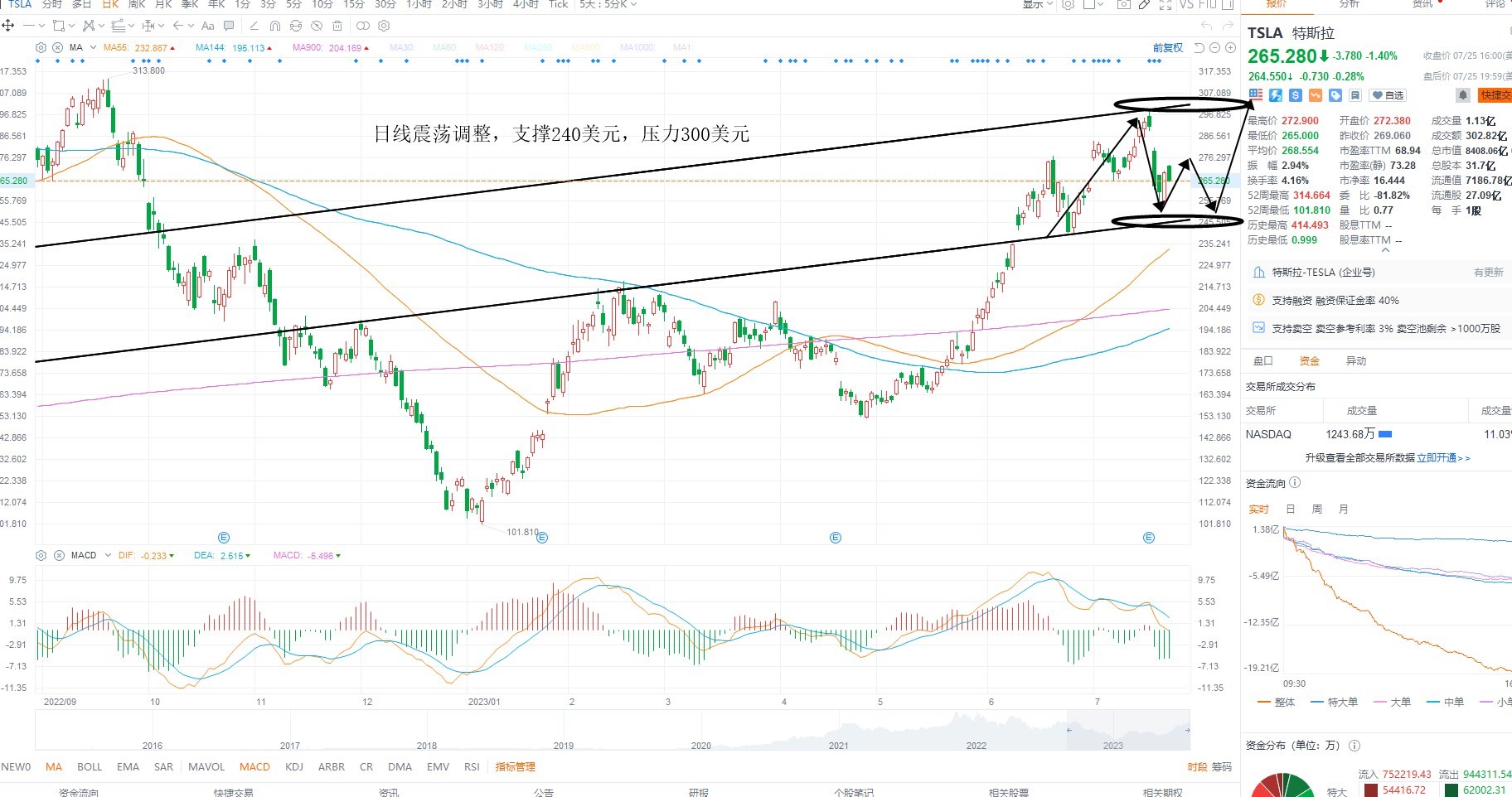Click the 2021 area in timeline navigator
This screenshot has height=797, width=1512.
coord(838,745)
